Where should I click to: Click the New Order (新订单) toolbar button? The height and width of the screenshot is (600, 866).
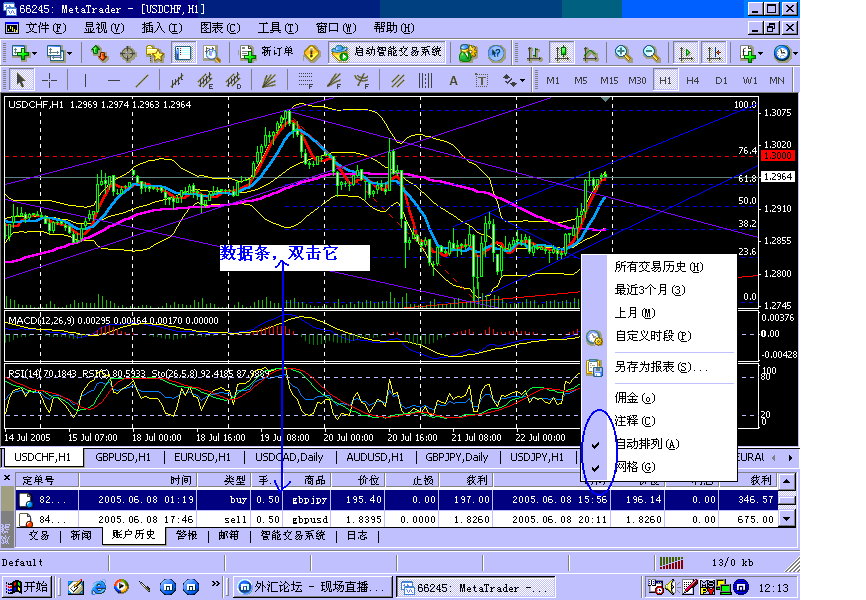(x=268, y=53)
